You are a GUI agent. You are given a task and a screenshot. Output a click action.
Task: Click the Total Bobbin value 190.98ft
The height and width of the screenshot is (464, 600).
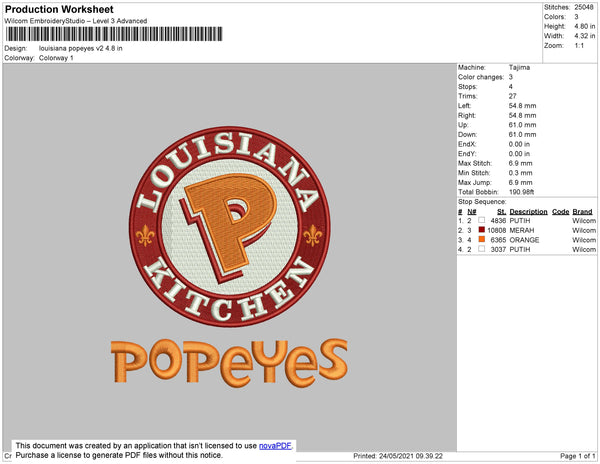[521, 192]
